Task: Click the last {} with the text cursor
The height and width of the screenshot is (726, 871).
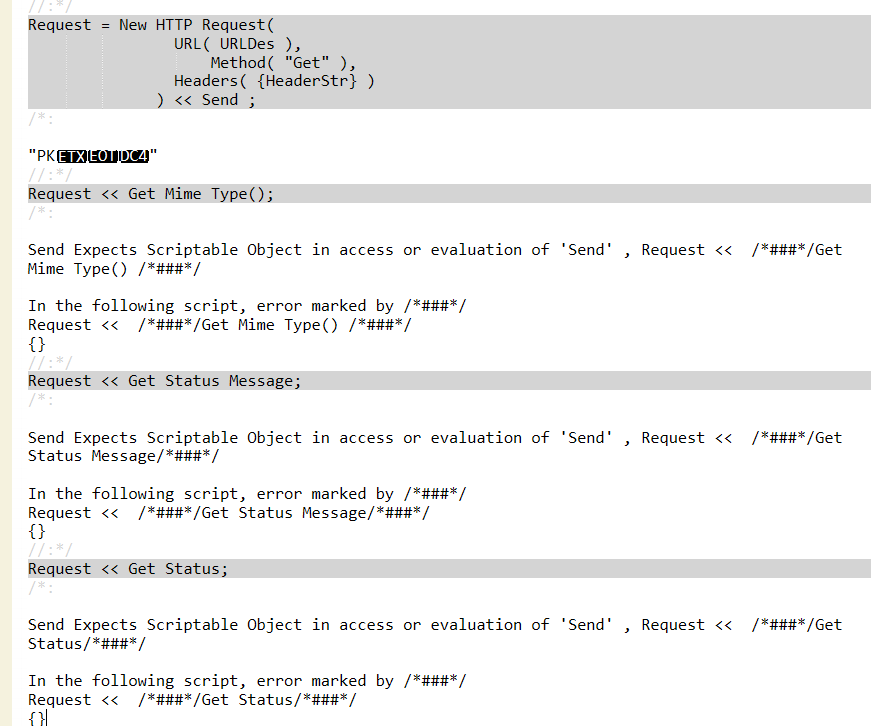Action: (37, 718)
